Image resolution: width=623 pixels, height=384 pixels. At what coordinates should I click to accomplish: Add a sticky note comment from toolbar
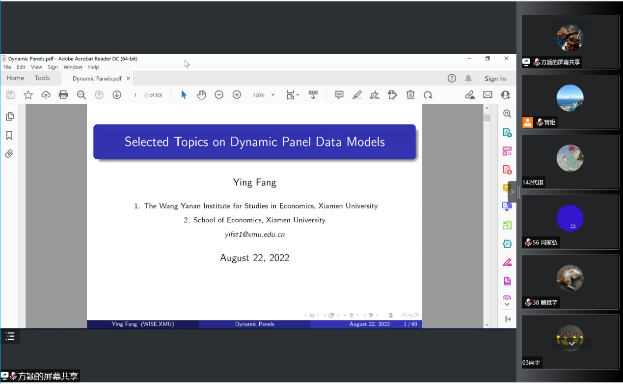pos(339,95)
